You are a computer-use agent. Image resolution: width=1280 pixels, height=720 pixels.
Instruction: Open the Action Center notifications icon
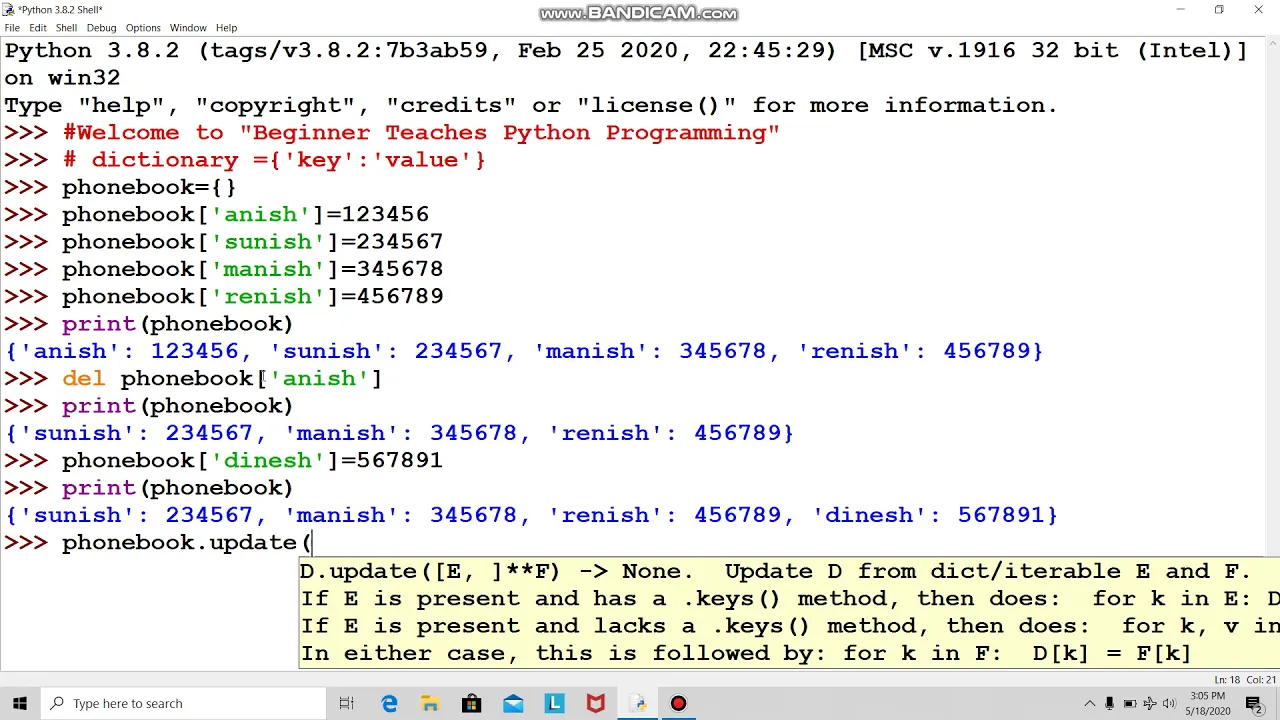[x=1254, y=703]
